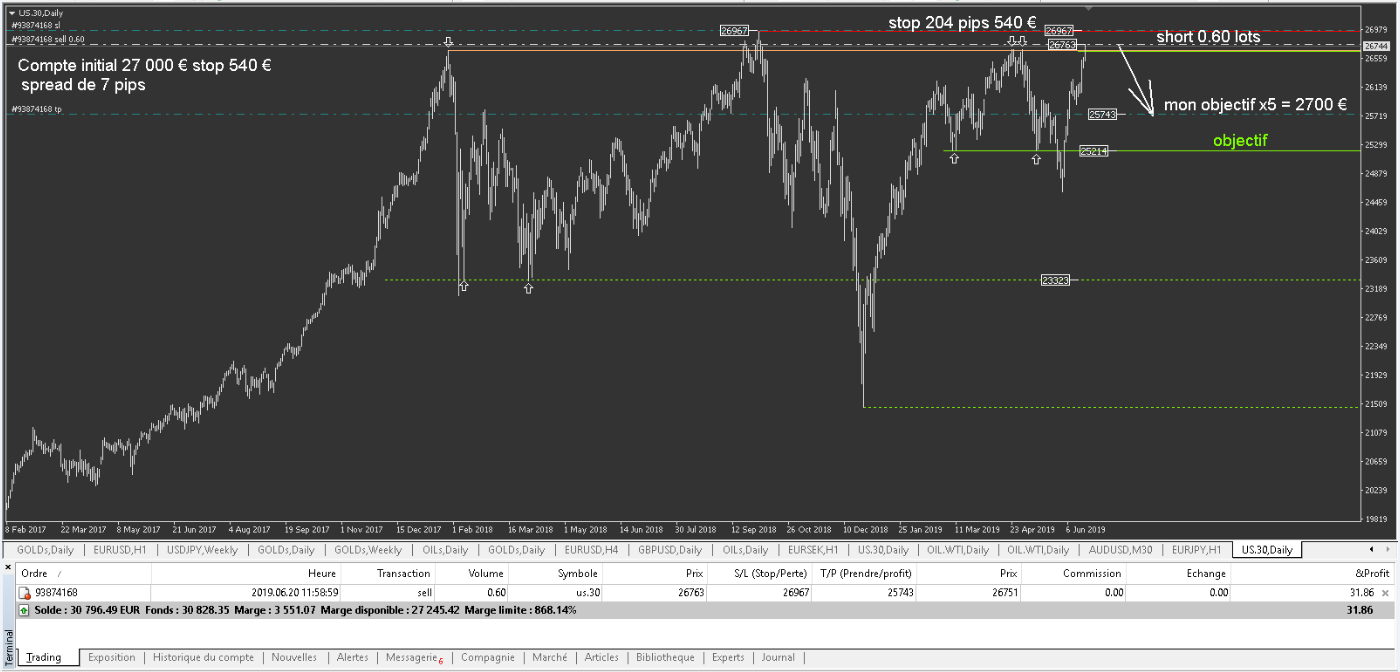
Task: Open the Alertes tab
Action: 352,657
